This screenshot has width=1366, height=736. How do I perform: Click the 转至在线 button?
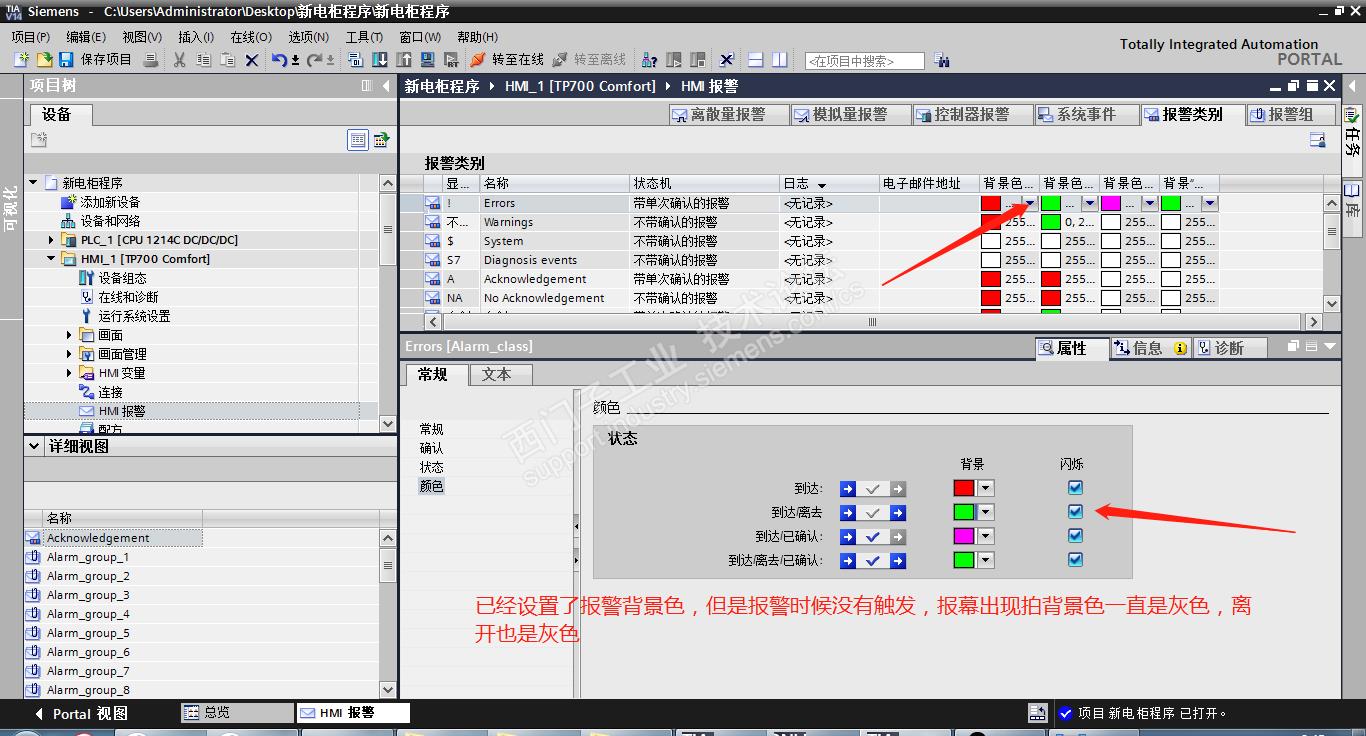click(508, 60)
